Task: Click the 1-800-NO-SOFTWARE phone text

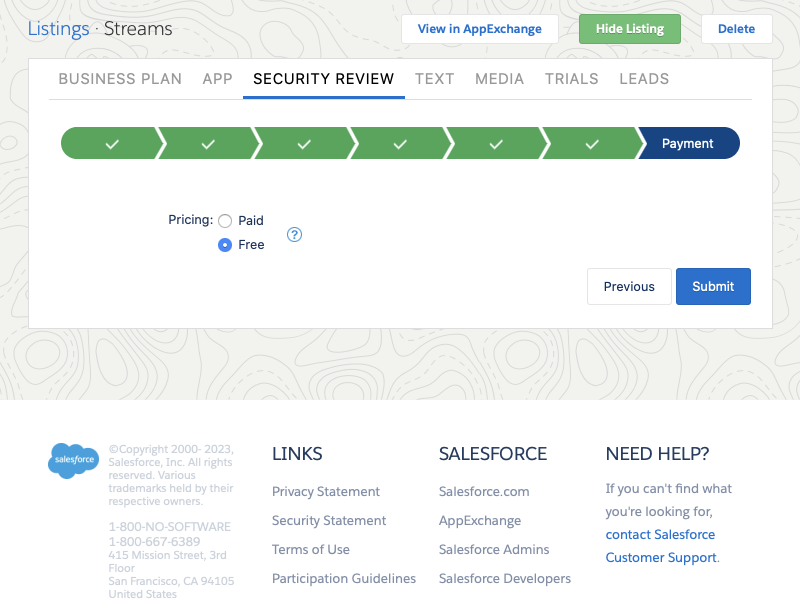Action: pyautogui.click(x=169, y=527)
